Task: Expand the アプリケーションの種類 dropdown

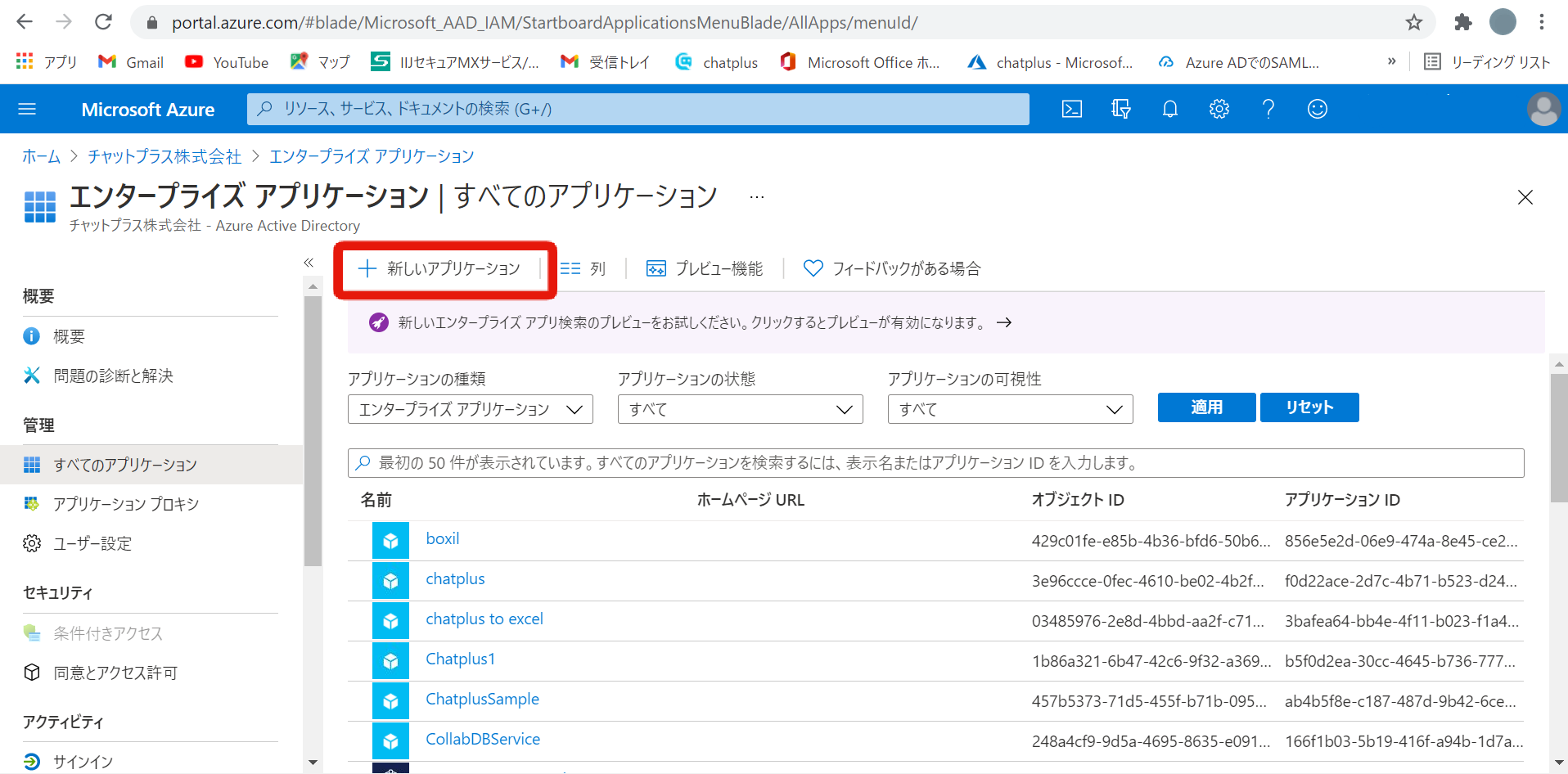Action: pyautogui.click(x=471, y=409)
